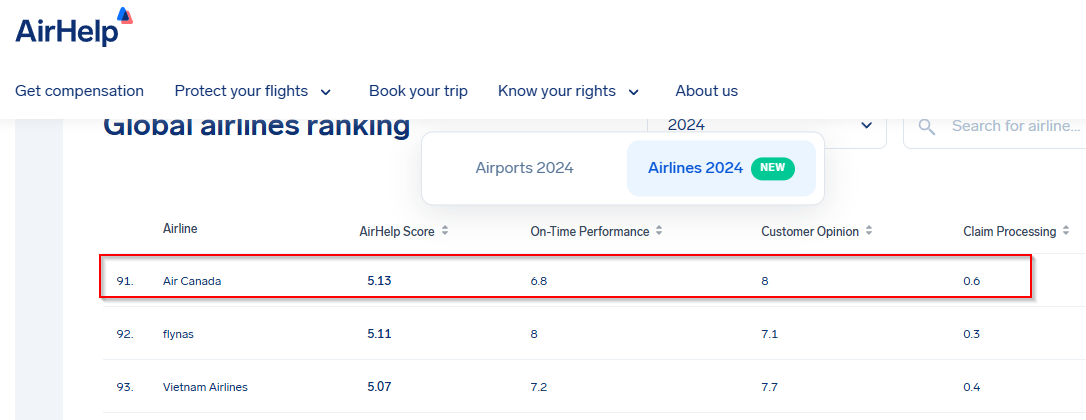Go to Book your trip

[418, 91]
